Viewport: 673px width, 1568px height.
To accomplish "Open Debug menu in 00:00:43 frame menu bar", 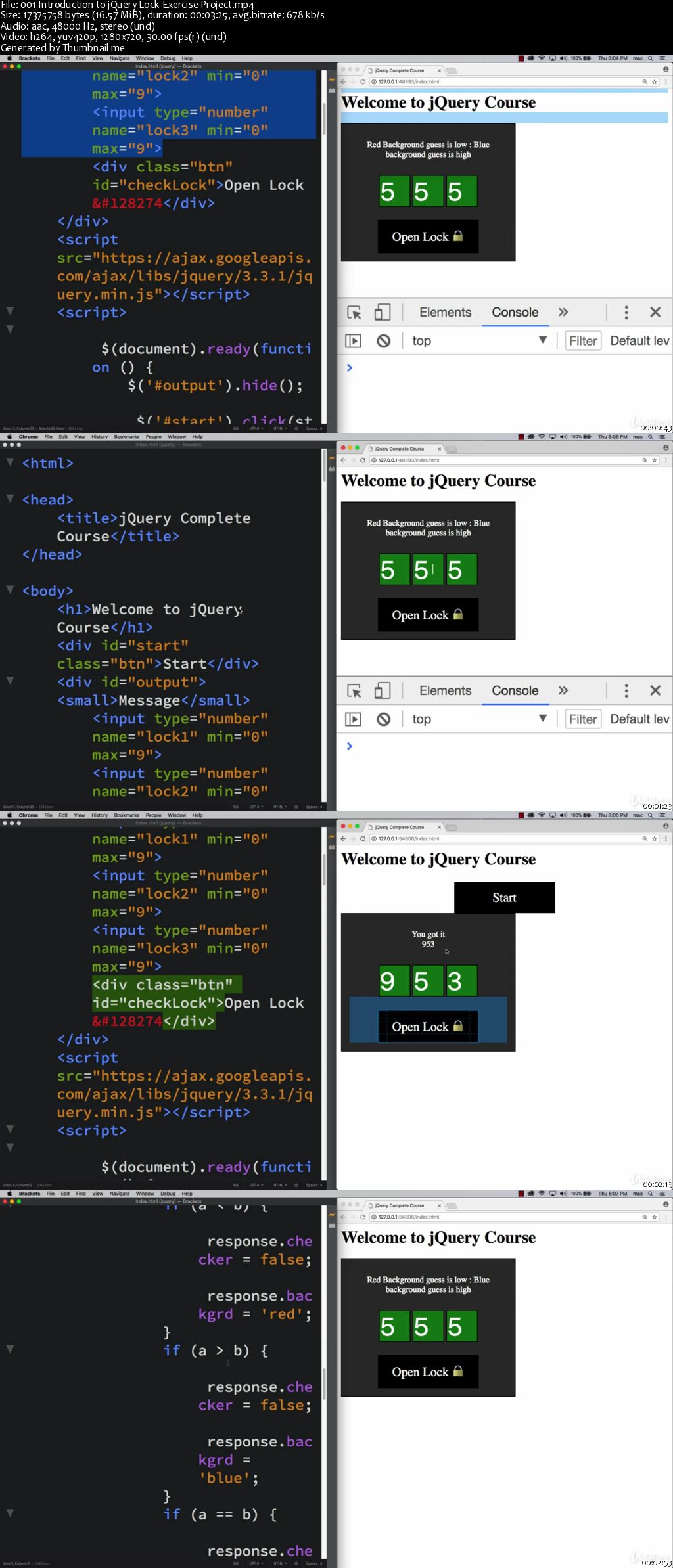I will tap(168, 58).
